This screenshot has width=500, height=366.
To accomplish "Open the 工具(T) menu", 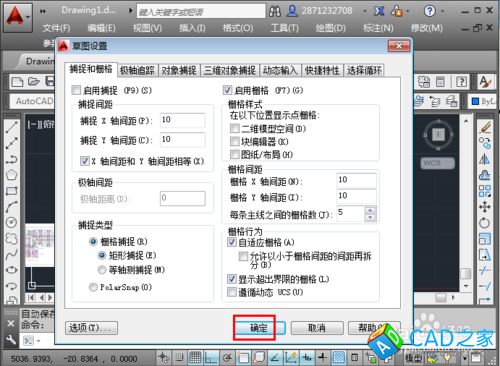I will click(284, 28).
